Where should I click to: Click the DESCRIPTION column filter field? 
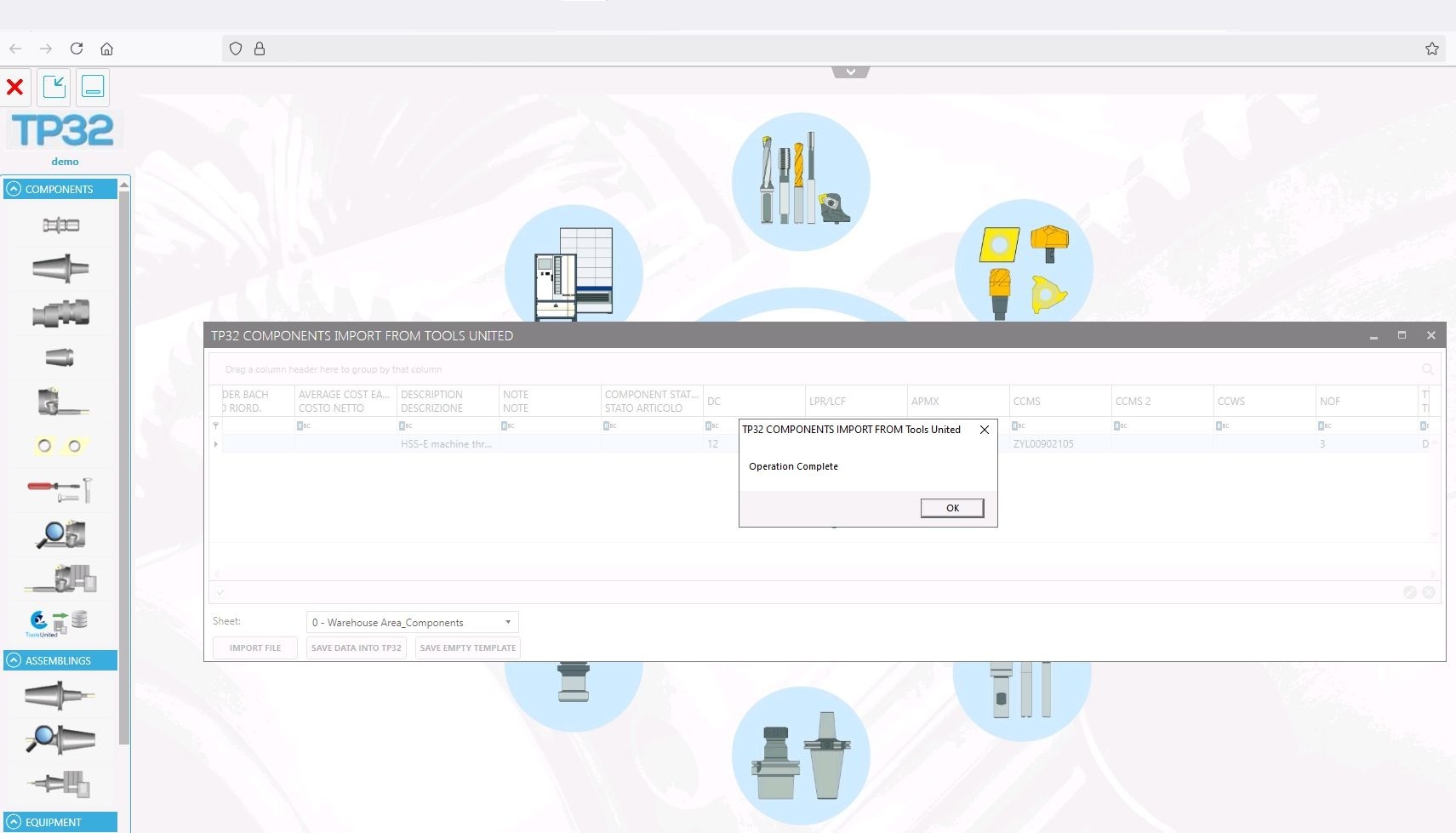tap(448, 425)
